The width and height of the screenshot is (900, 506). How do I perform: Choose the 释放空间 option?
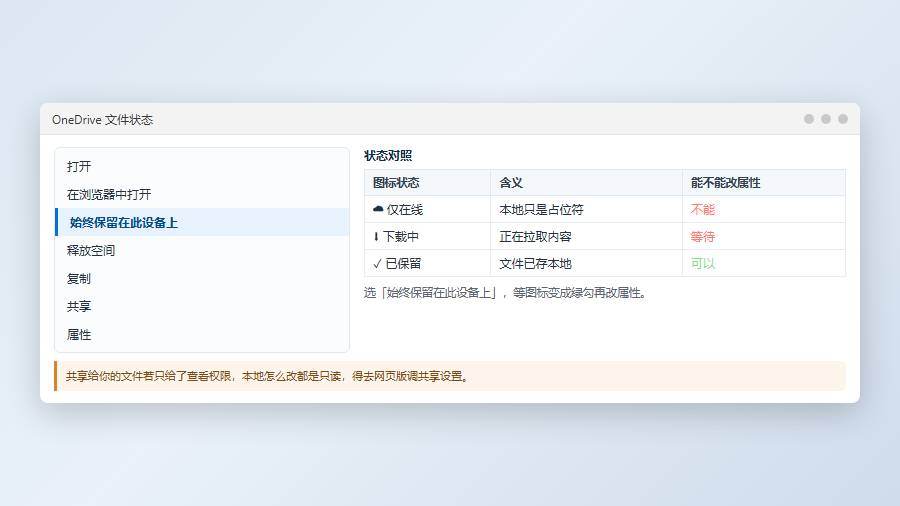click(202, 250)
